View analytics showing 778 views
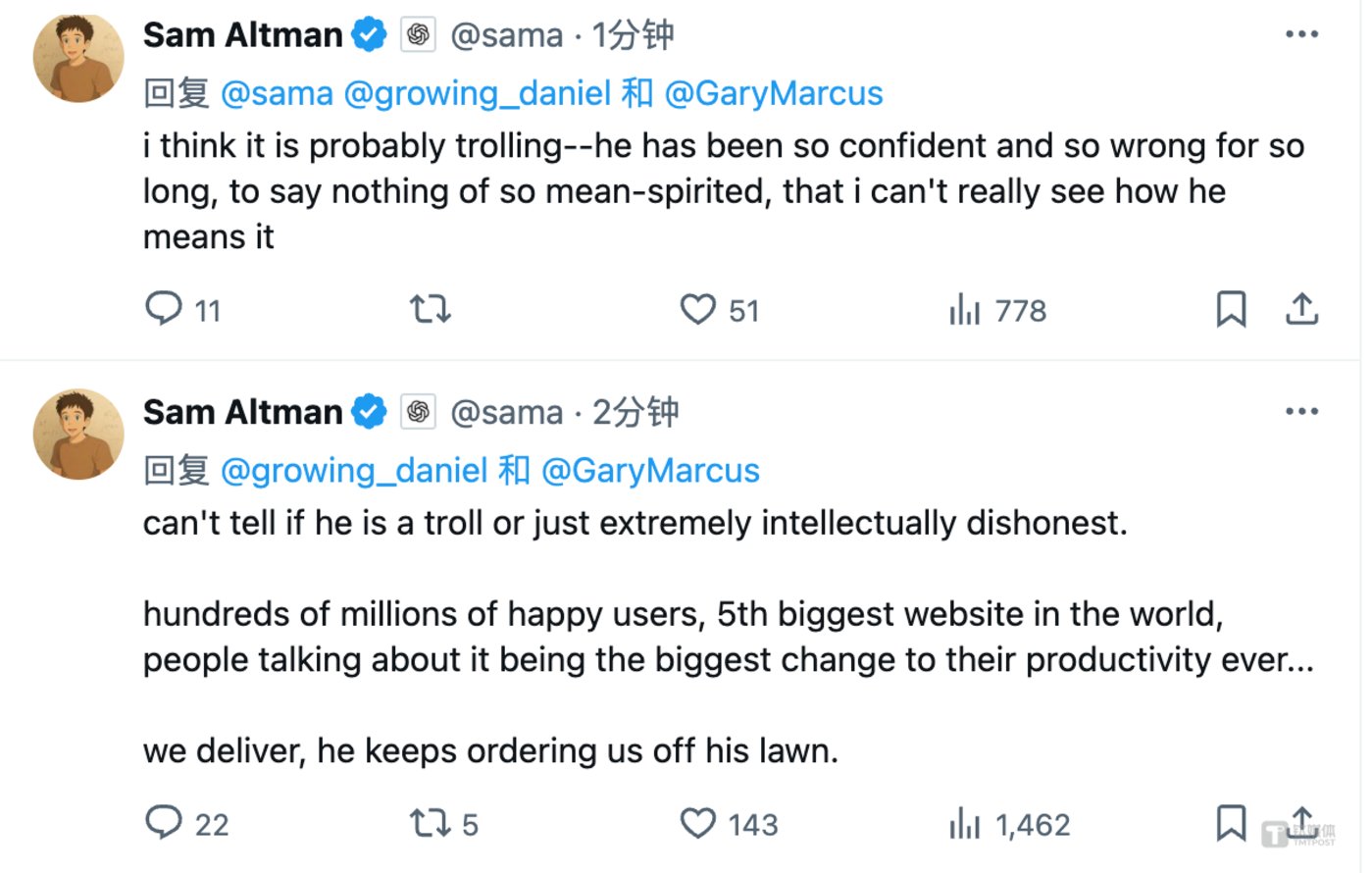Viewport: 1372px width, 873px height. [x=997, y=310]
